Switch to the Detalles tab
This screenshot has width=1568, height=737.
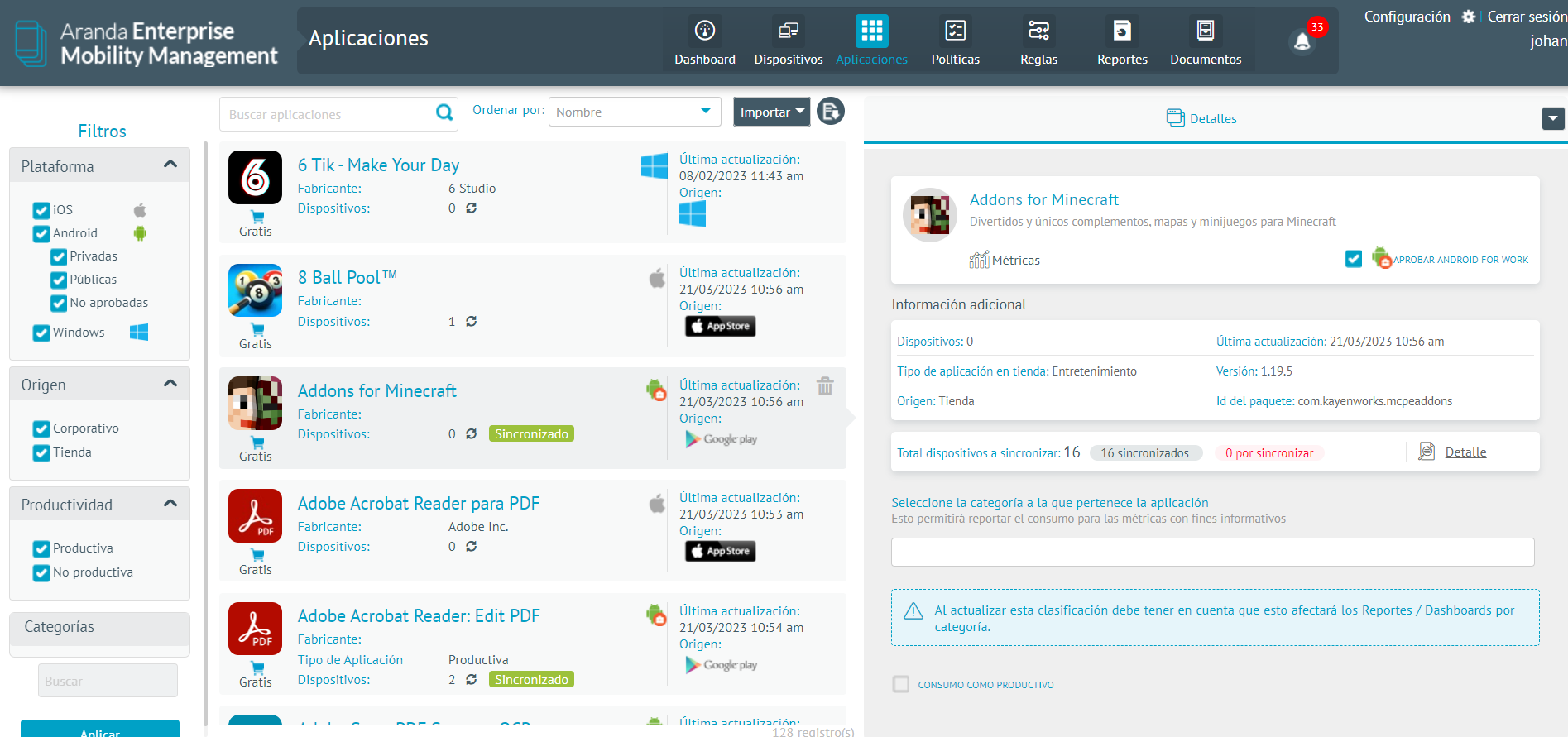1201,118
